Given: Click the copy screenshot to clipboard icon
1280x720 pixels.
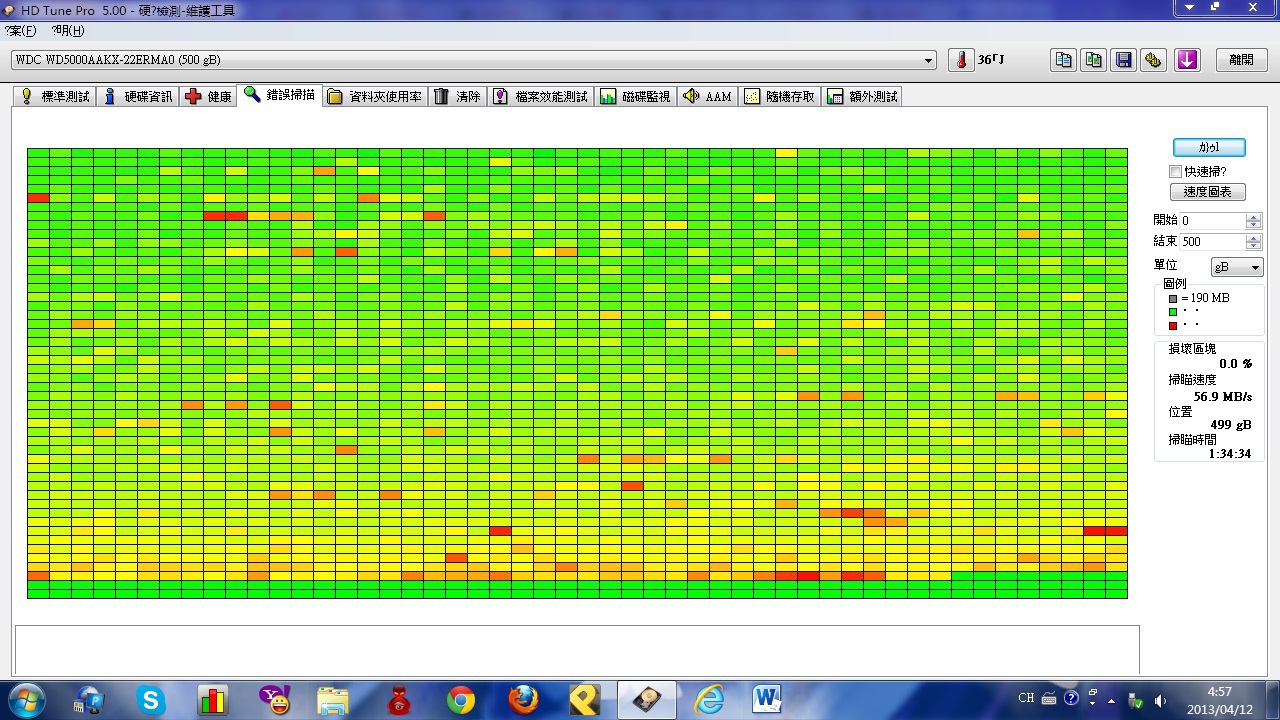Looking at the screenshot, I should click(1094, 60).
